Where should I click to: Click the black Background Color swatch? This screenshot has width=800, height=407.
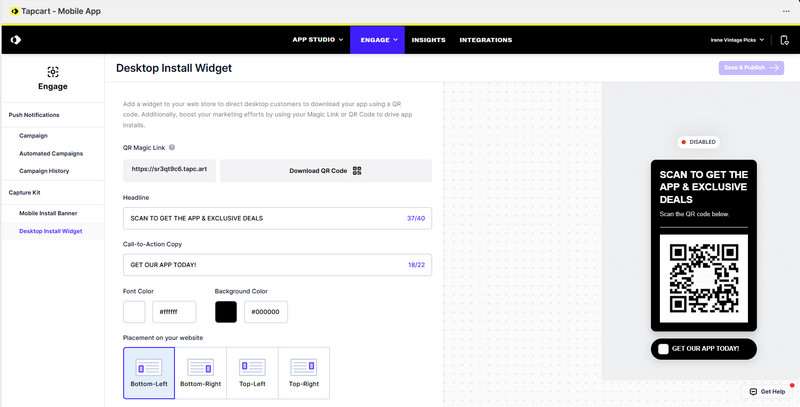[x=226, y=312]
